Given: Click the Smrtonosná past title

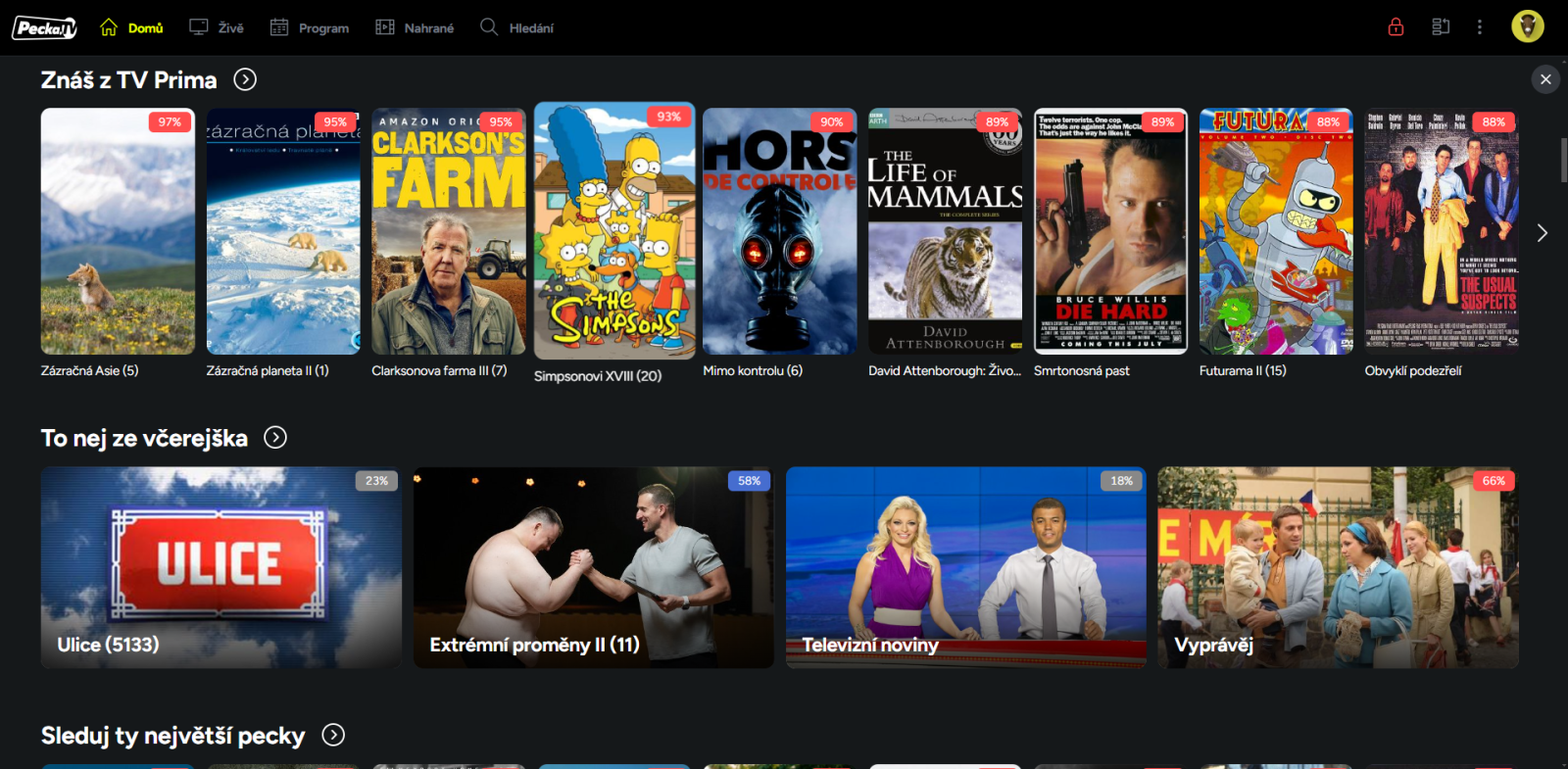Looking at the screenshot, I should tap(1082, 370).
